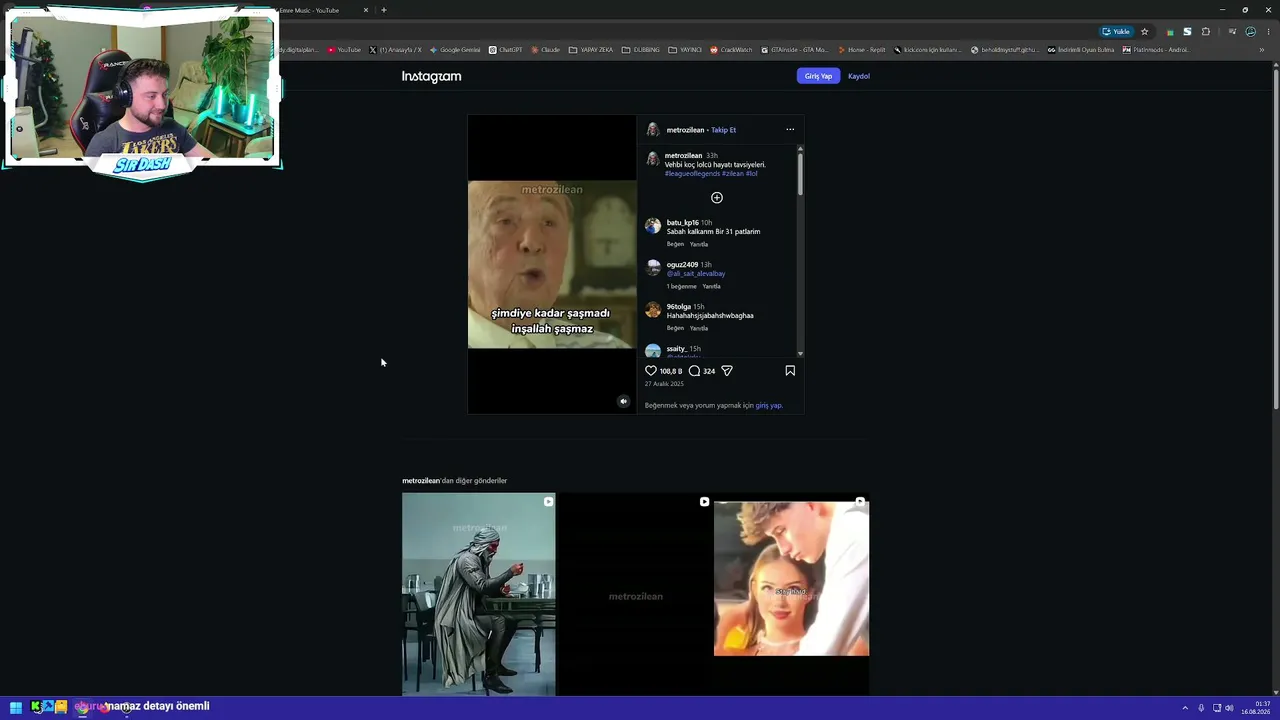Open the batu_kp16 username

pyautogui.click(x=683, y=223)
